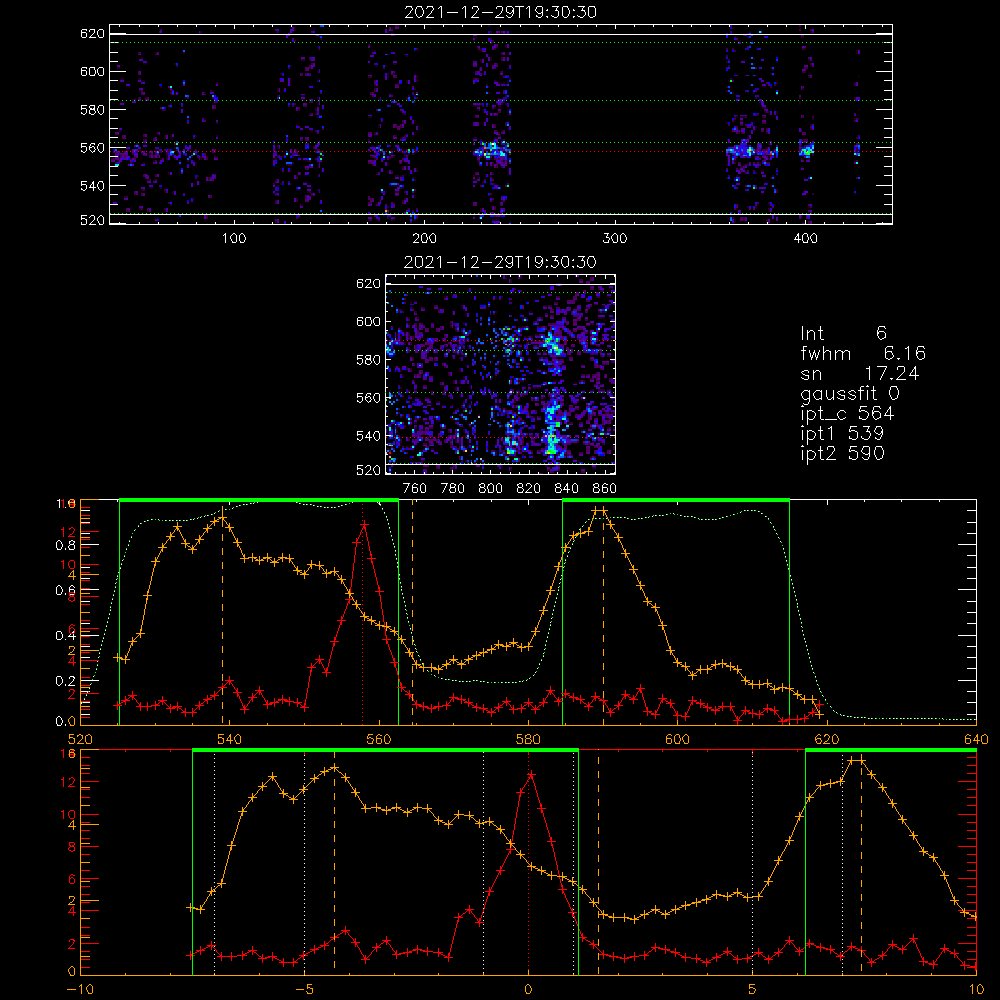Viewport: 1000px width, 1000px height.
Task: Click the 820 tick label under the middle image
Action: click(x=529, y=489)
